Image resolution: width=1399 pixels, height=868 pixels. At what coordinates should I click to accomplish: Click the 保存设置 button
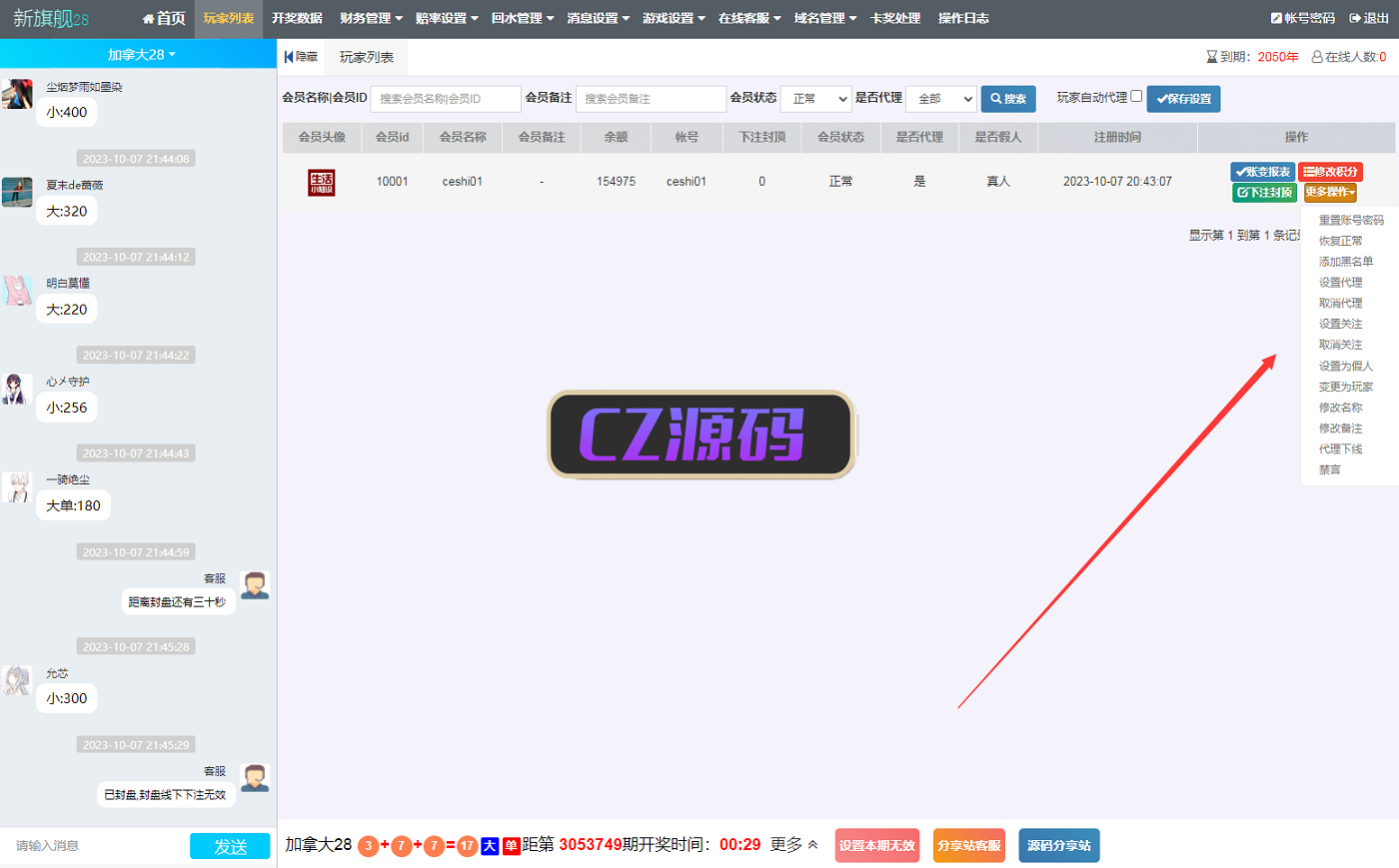[x=1183, y=99]
